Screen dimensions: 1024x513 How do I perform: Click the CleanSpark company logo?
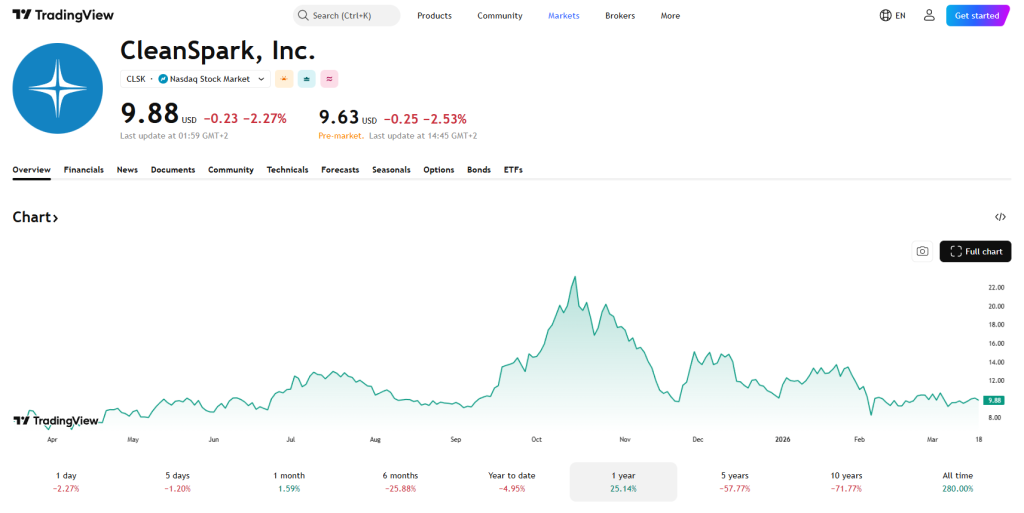point(57,88)
